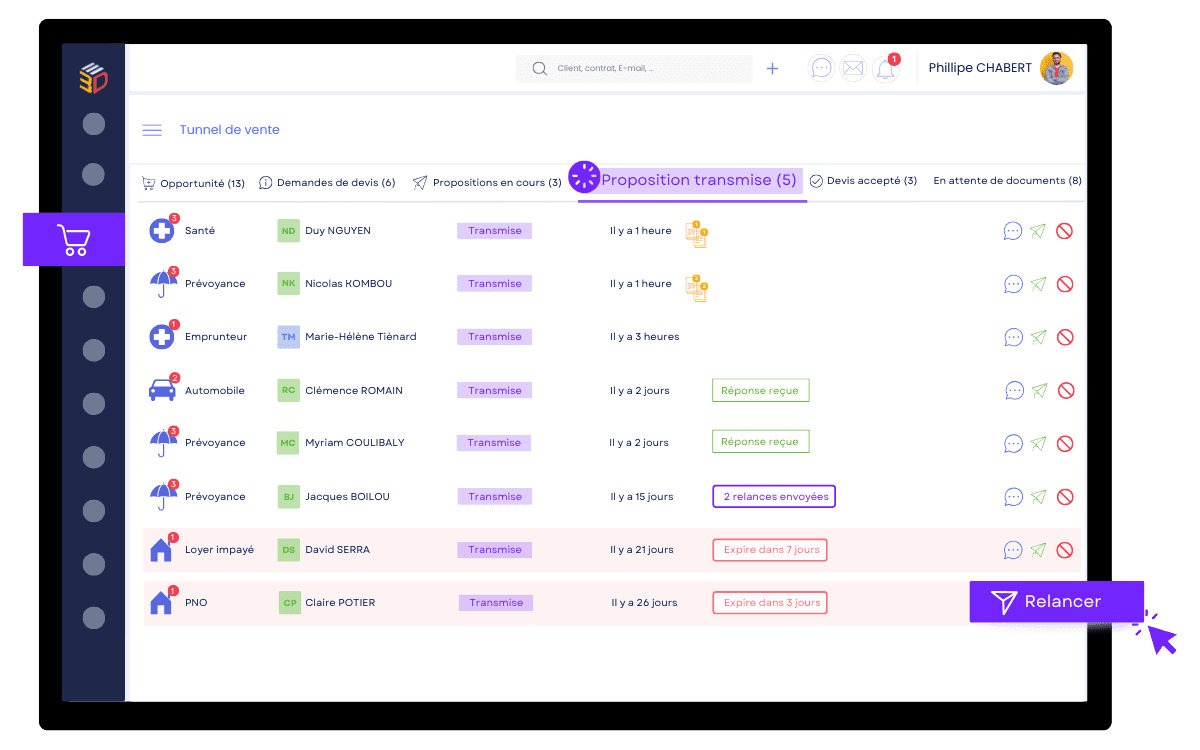Image resolution: width=1200 pixels, height=750 pixels.
Task: Go to En attente de documents (8) tab
Action: 1007,181
